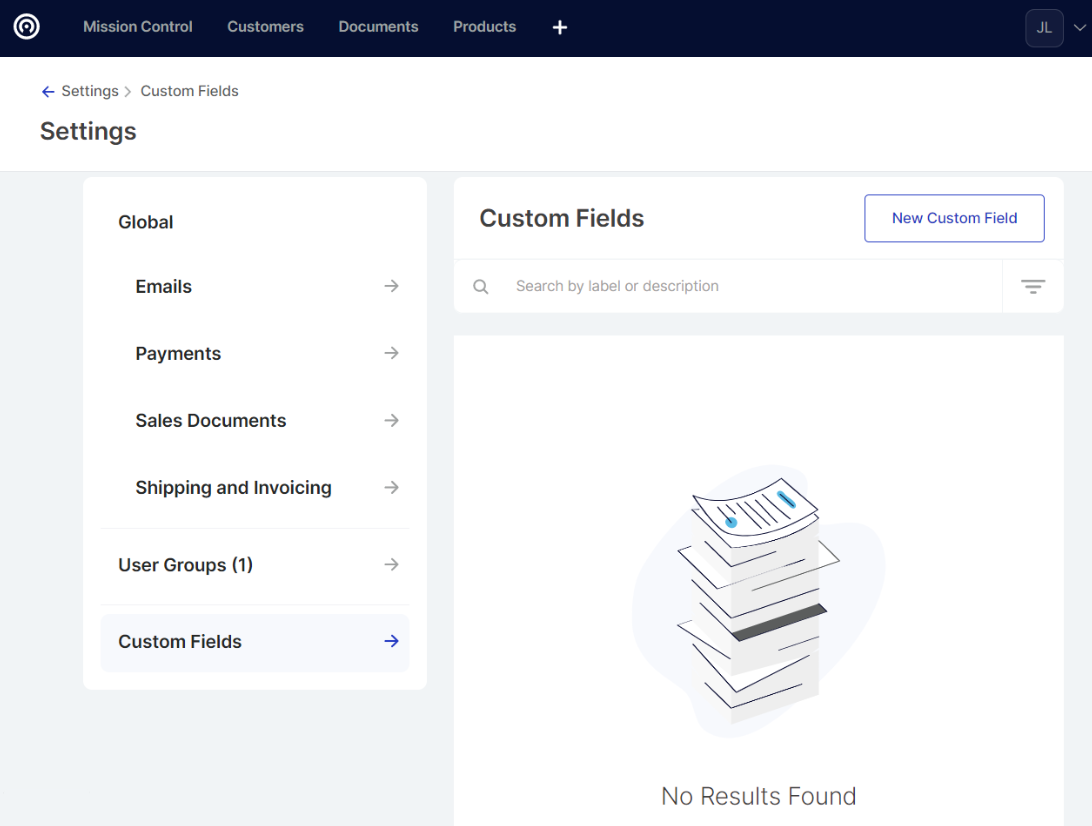Open the filter icon beside search bar

click(1033, 287)
